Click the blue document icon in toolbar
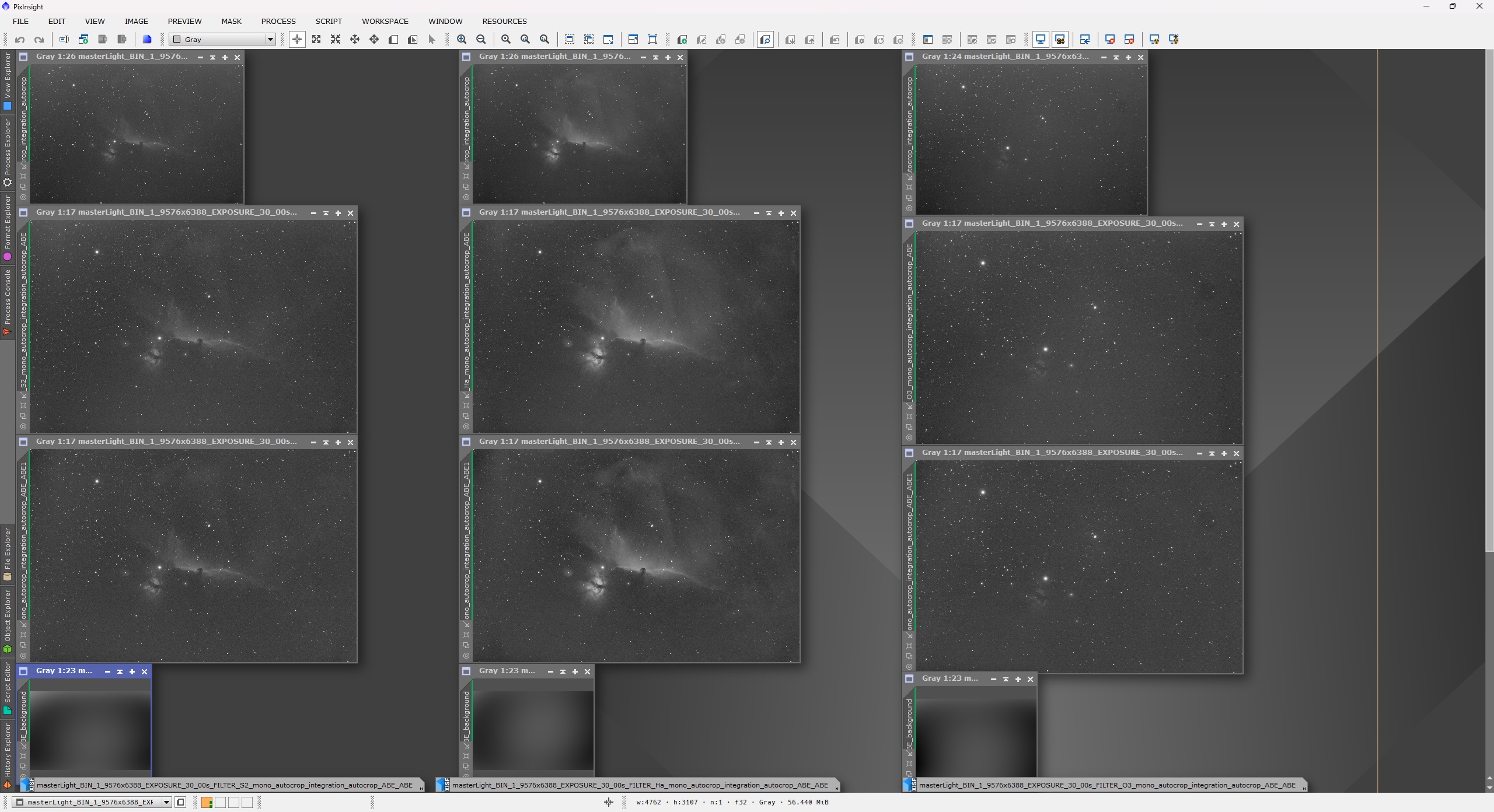Viewport: 1494px width, 812px height. pyautogui.click(x=147, y=40)
